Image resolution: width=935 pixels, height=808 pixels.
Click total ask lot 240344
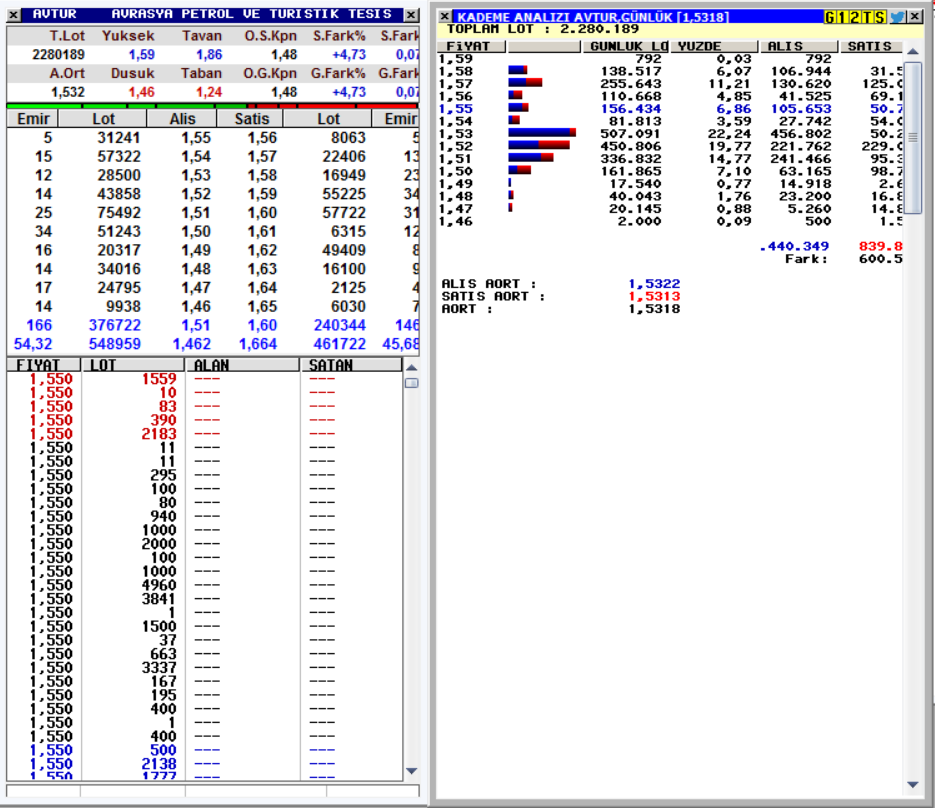pos(340,326)
